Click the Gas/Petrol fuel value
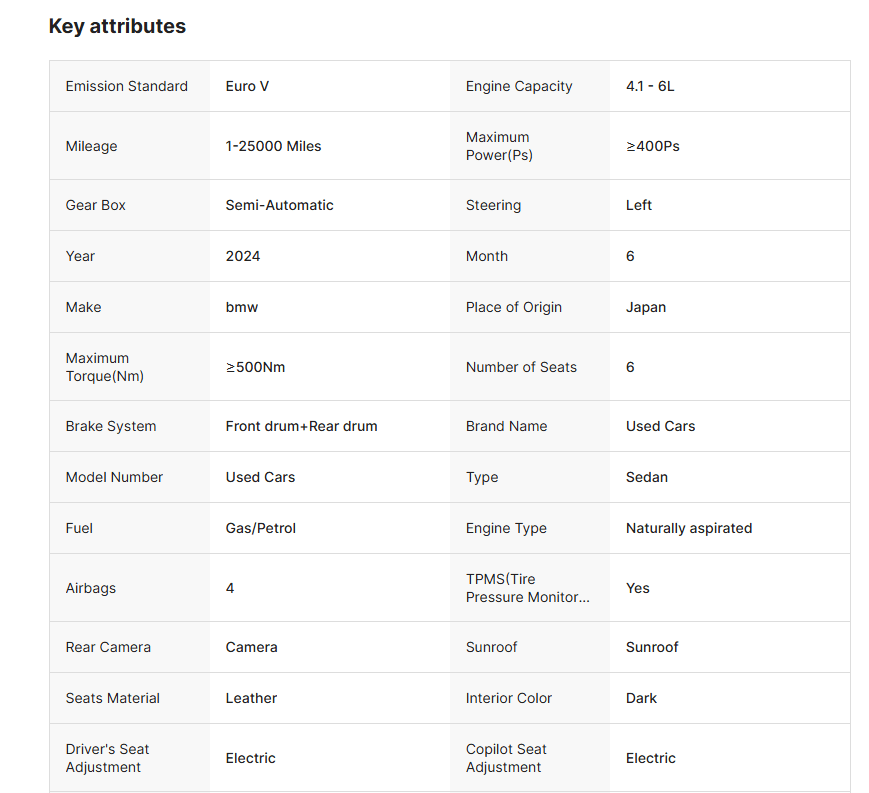 261,528
